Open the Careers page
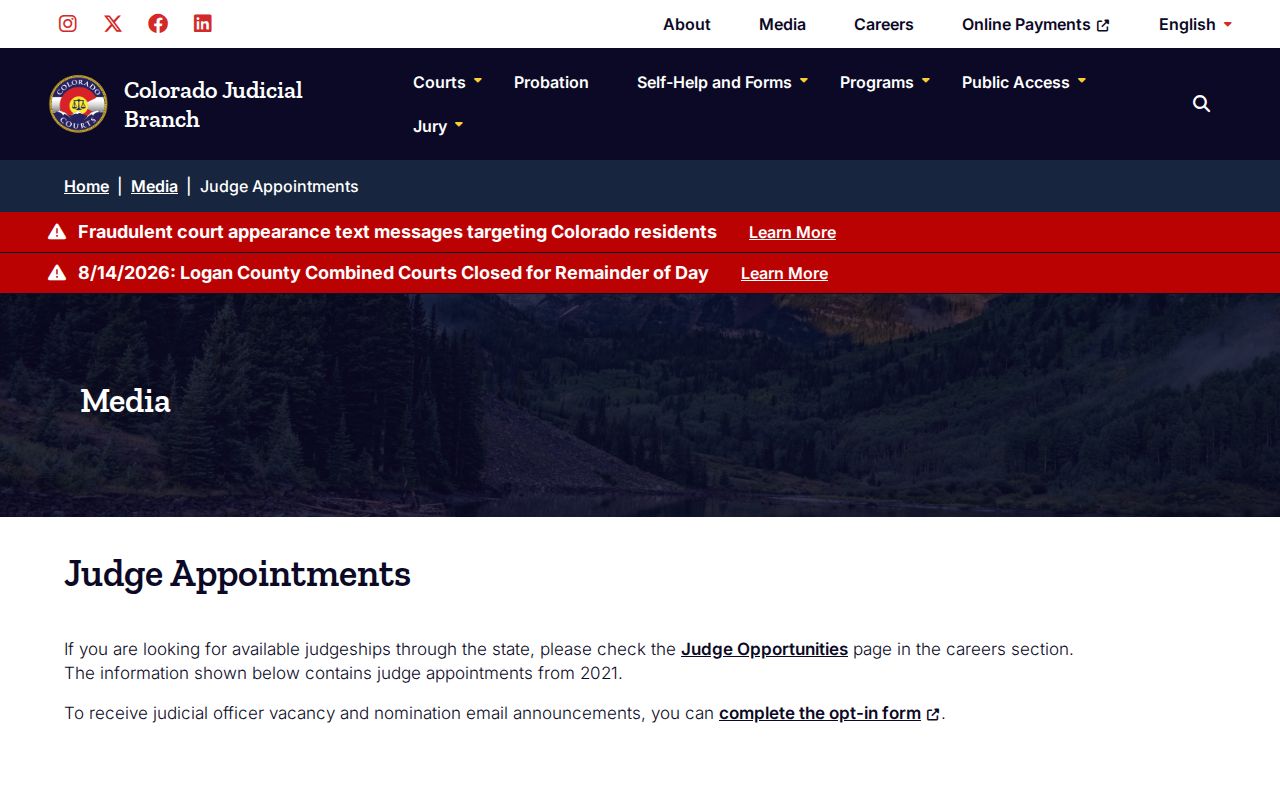The image size is (1280, 800). pyautogui.click(x=884, y=24)
